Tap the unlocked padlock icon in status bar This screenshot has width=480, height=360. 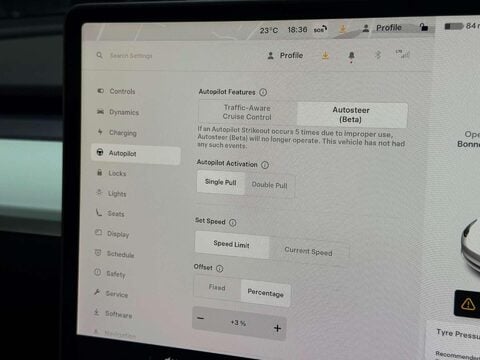pos(423,27)
